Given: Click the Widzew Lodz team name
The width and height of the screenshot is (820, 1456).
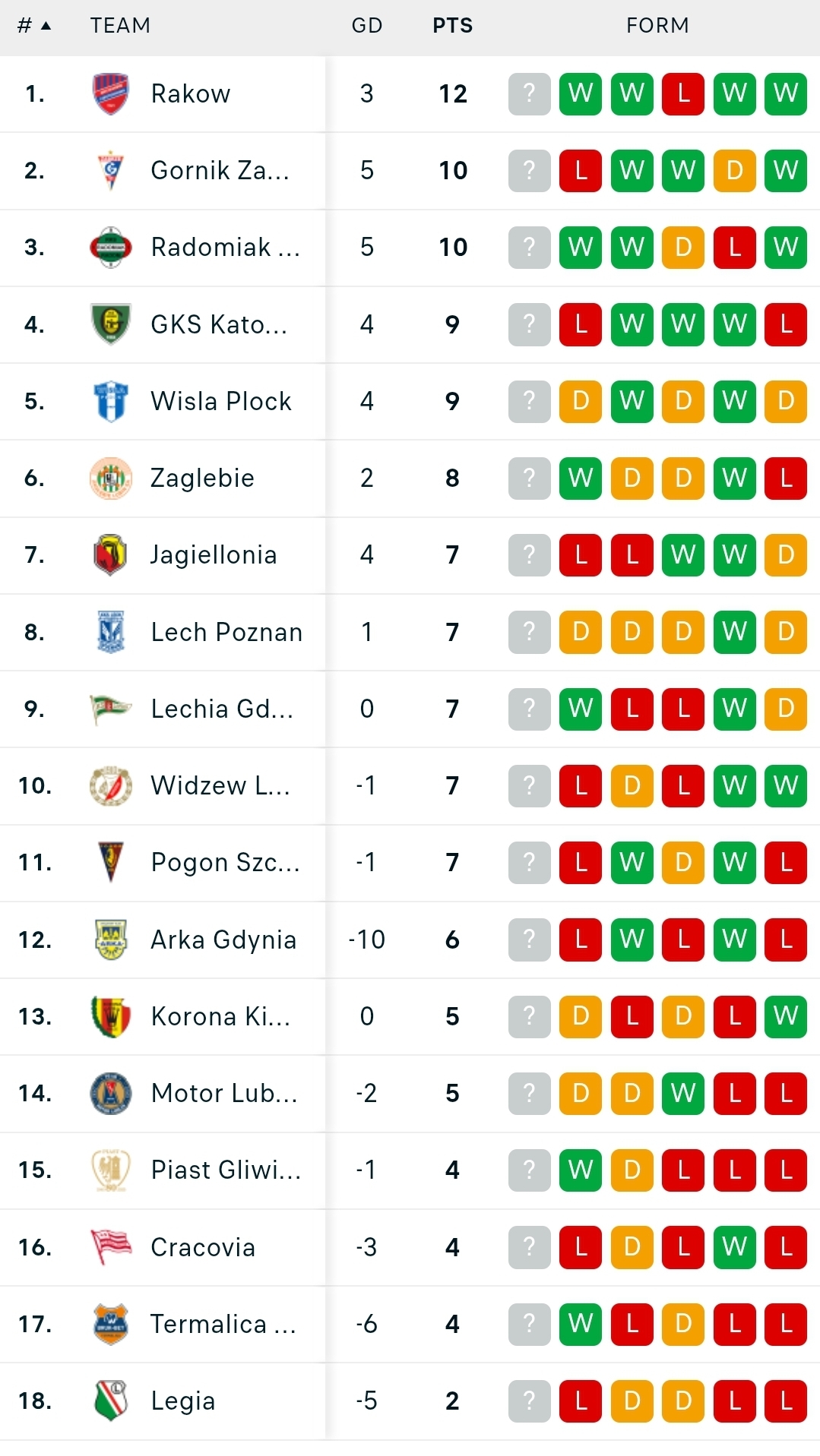Looking at the screenshot, I should [220, 785].
